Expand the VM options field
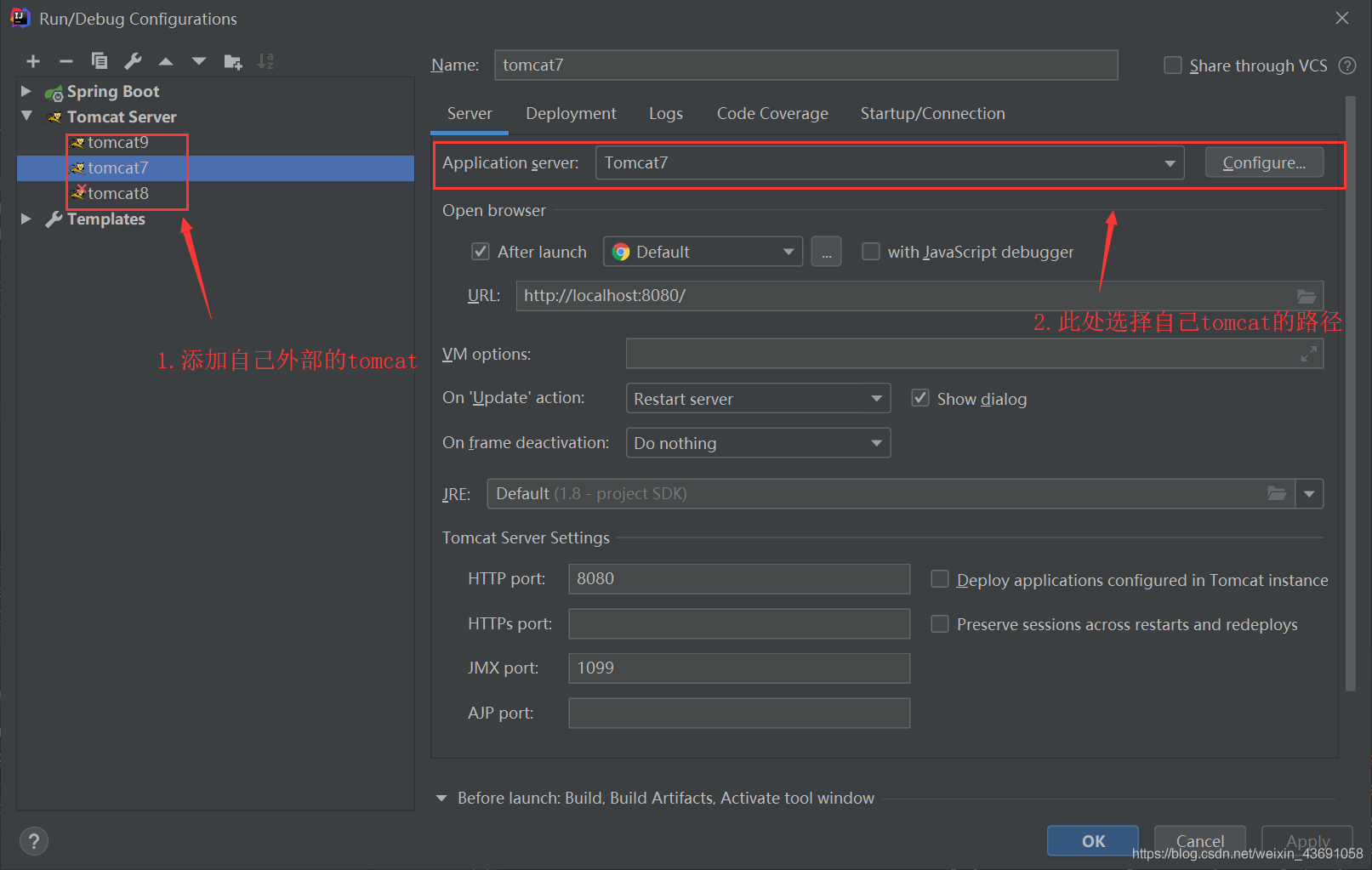The image size is (1372, 870). tap(1309, 354)
